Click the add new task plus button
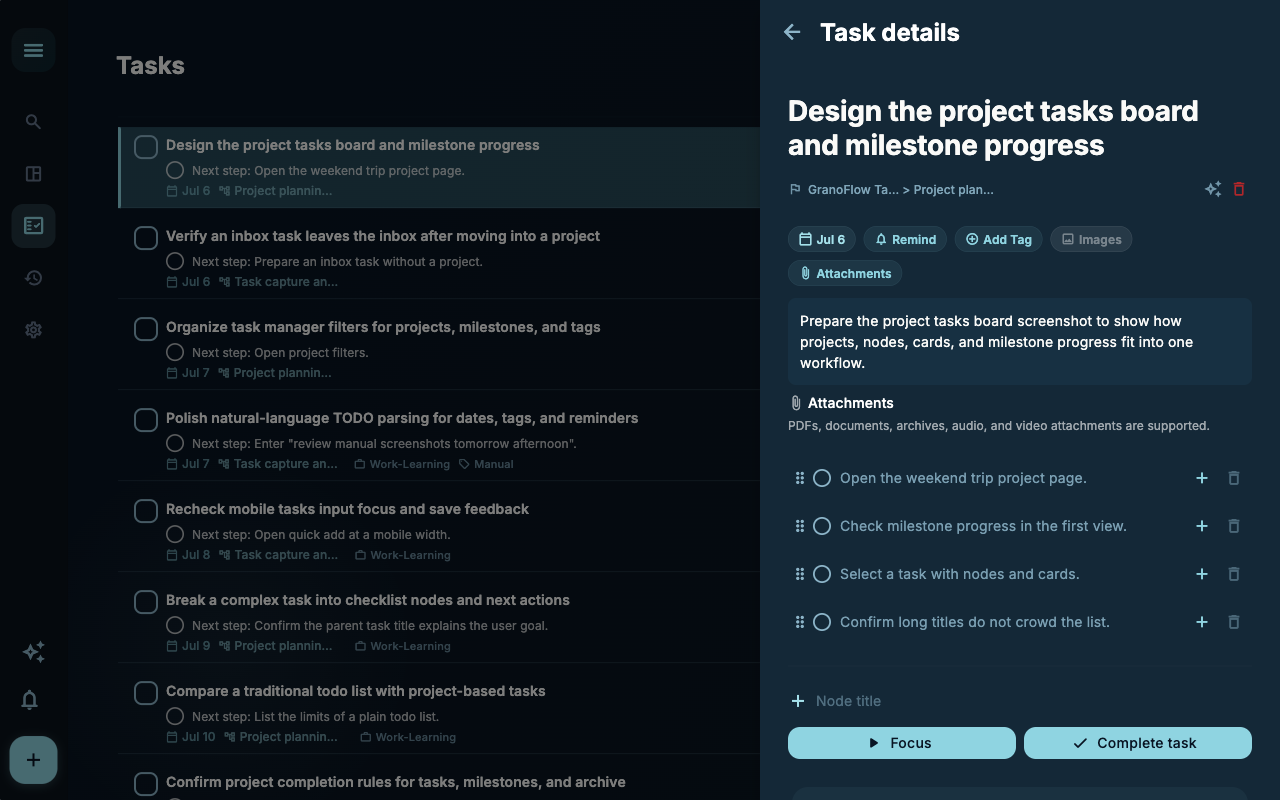 tap(33, 760)
